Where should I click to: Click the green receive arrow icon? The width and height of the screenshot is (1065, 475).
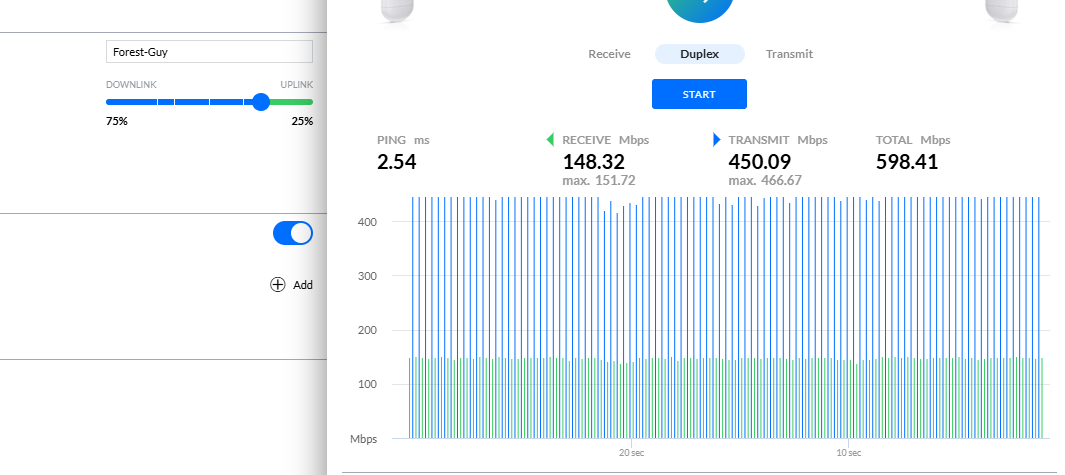pos(550,140)
